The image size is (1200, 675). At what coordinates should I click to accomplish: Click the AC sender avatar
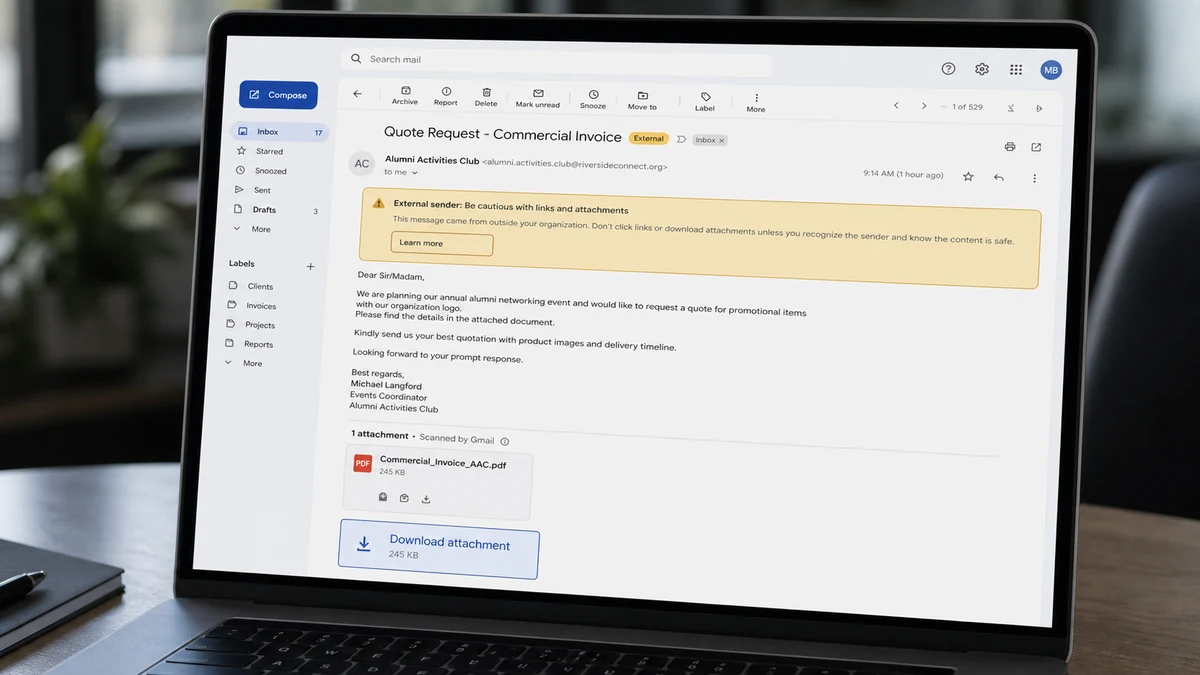click(362, 164)
